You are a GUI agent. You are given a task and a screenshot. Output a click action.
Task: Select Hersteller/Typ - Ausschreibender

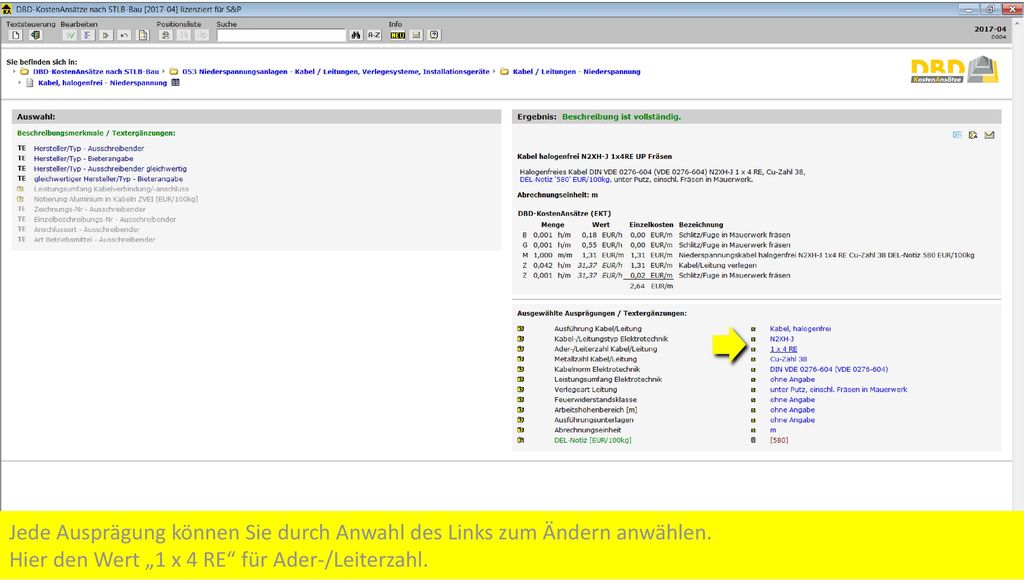[x=89, y=148]
